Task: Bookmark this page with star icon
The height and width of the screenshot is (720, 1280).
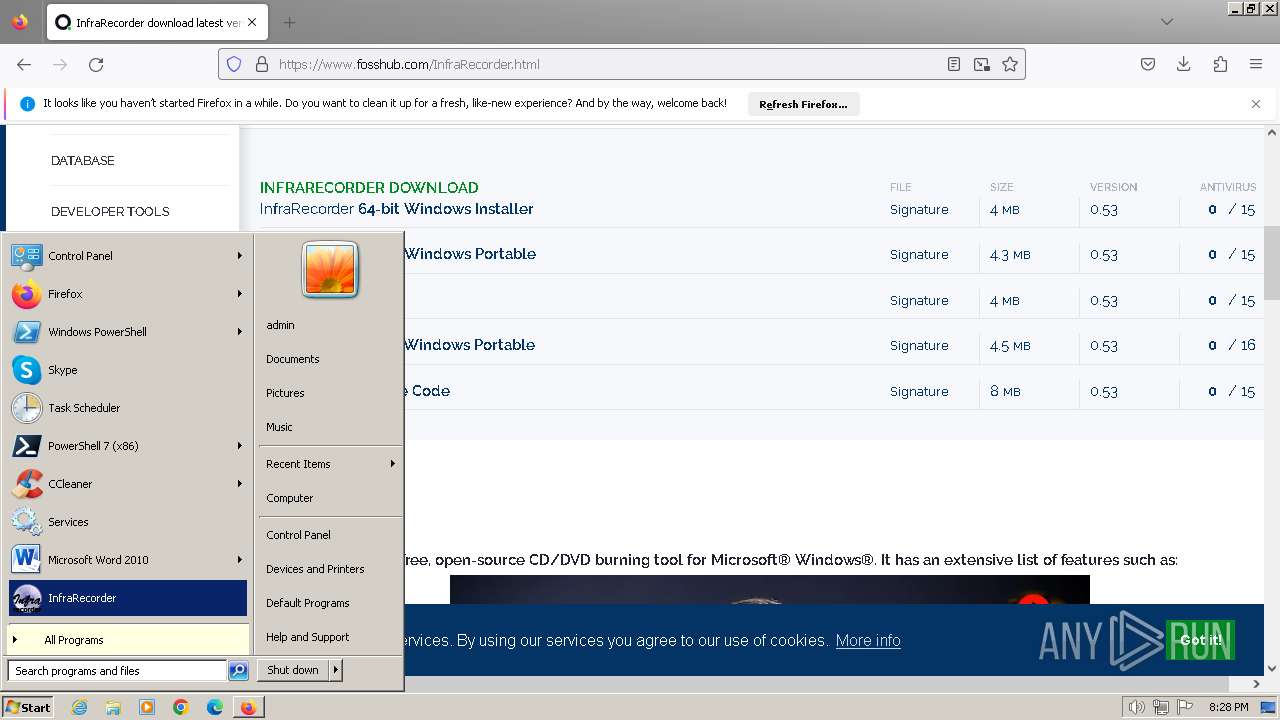Action: point(1010,64)
